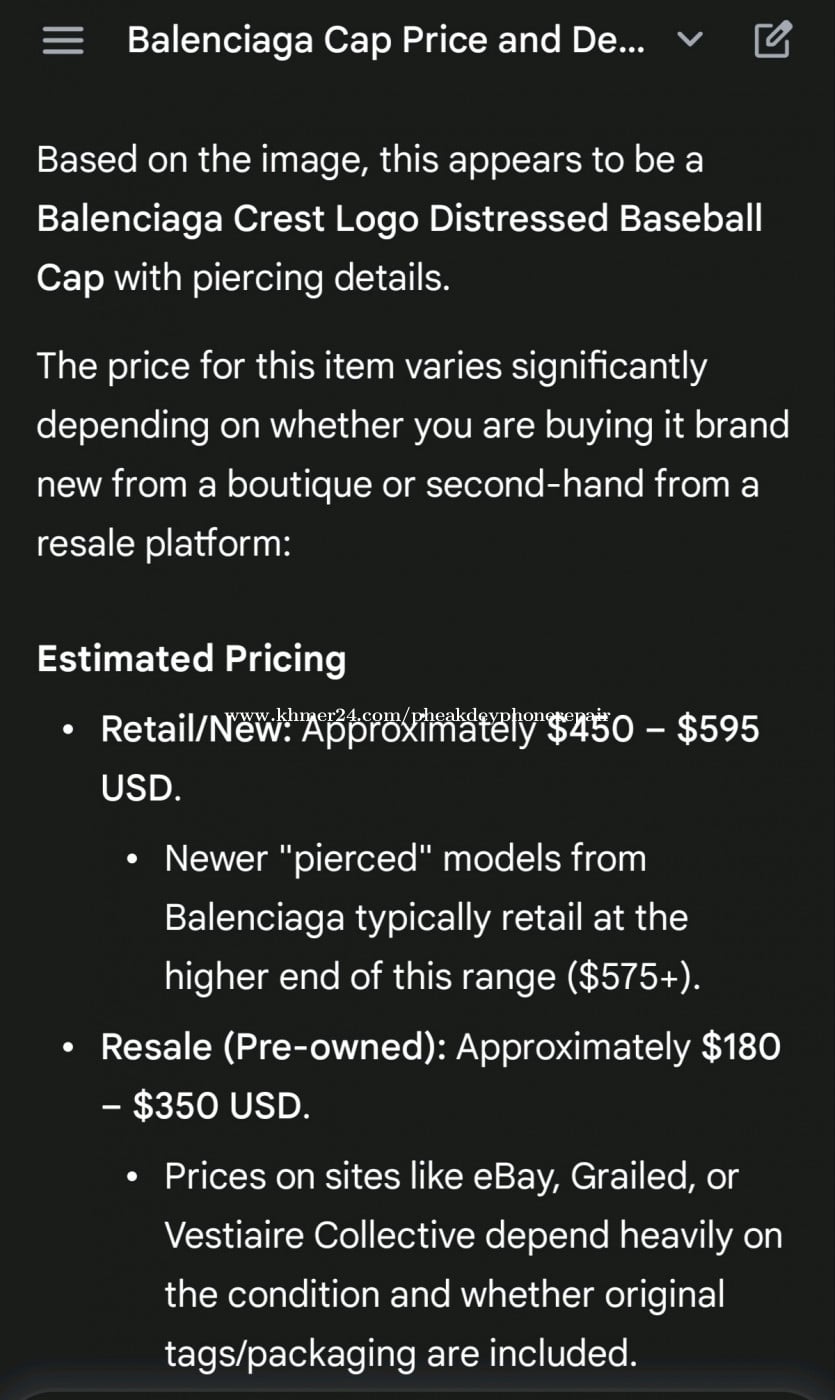This screenshot has width=835, height=1400.
Task: Click the "$180" resale price
Action: pos(741,1047)
